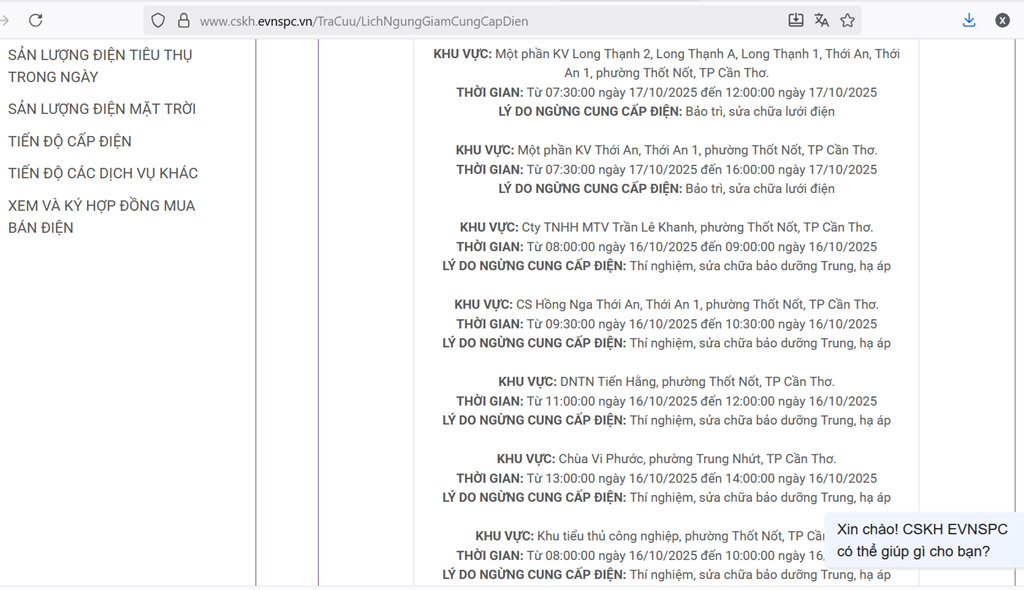Click the CS Hồng Nga Thới An entry
Image resolution: width=1024 pixels, height=590 pixels.
pos(666,304)
